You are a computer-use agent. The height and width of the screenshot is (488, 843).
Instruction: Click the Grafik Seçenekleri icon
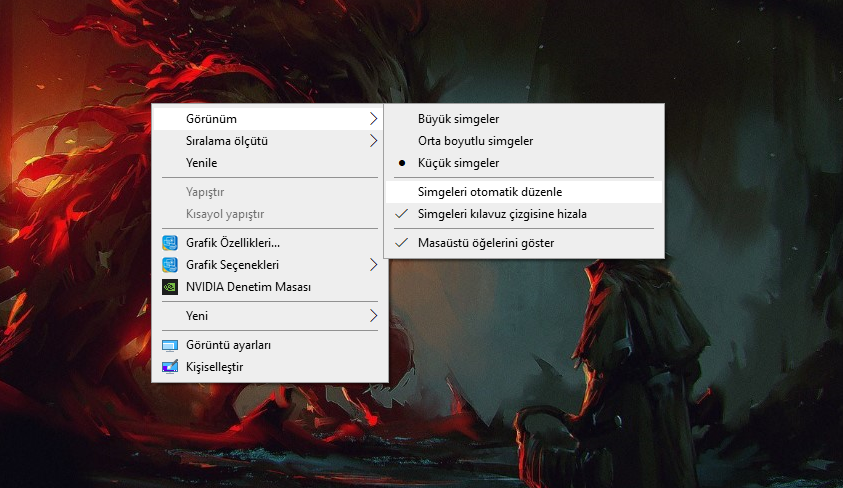point(170,265)
